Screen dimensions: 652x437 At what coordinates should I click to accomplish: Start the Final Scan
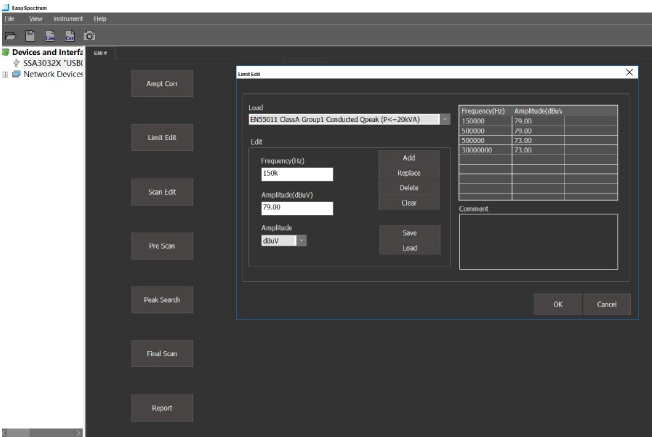point(162,354)
